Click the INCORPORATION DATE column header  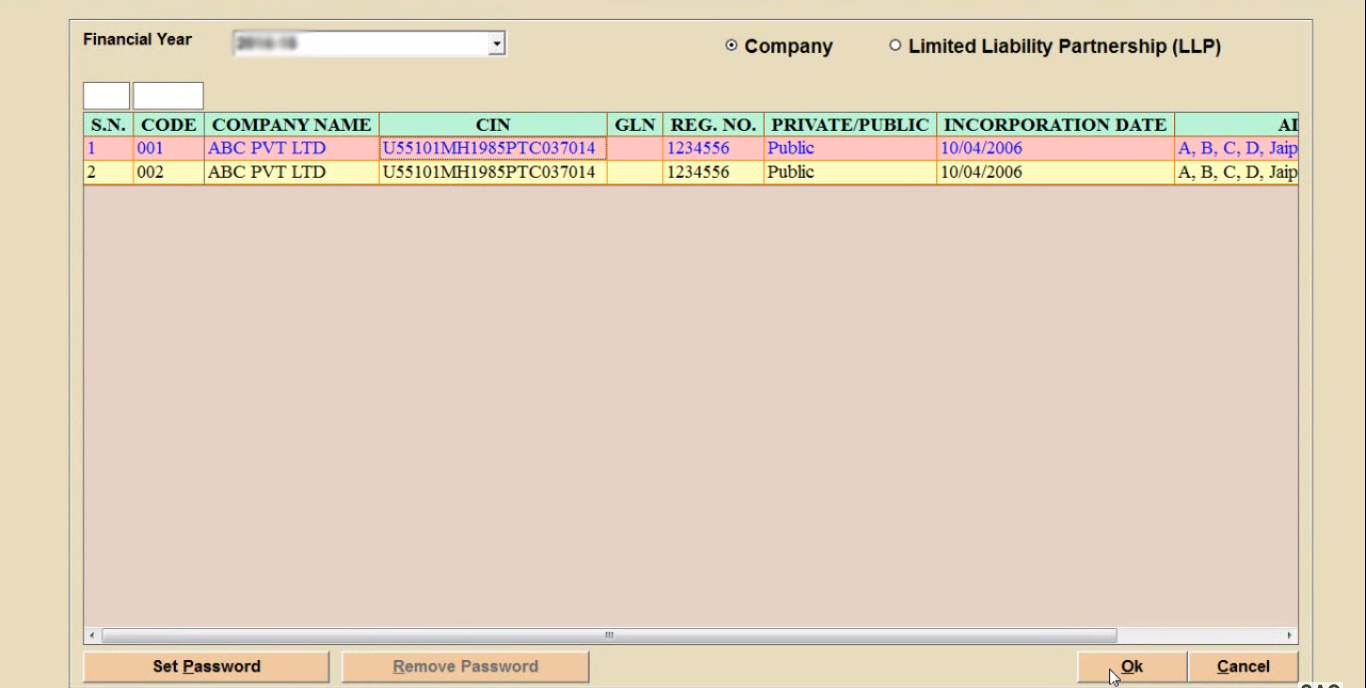1055,125
